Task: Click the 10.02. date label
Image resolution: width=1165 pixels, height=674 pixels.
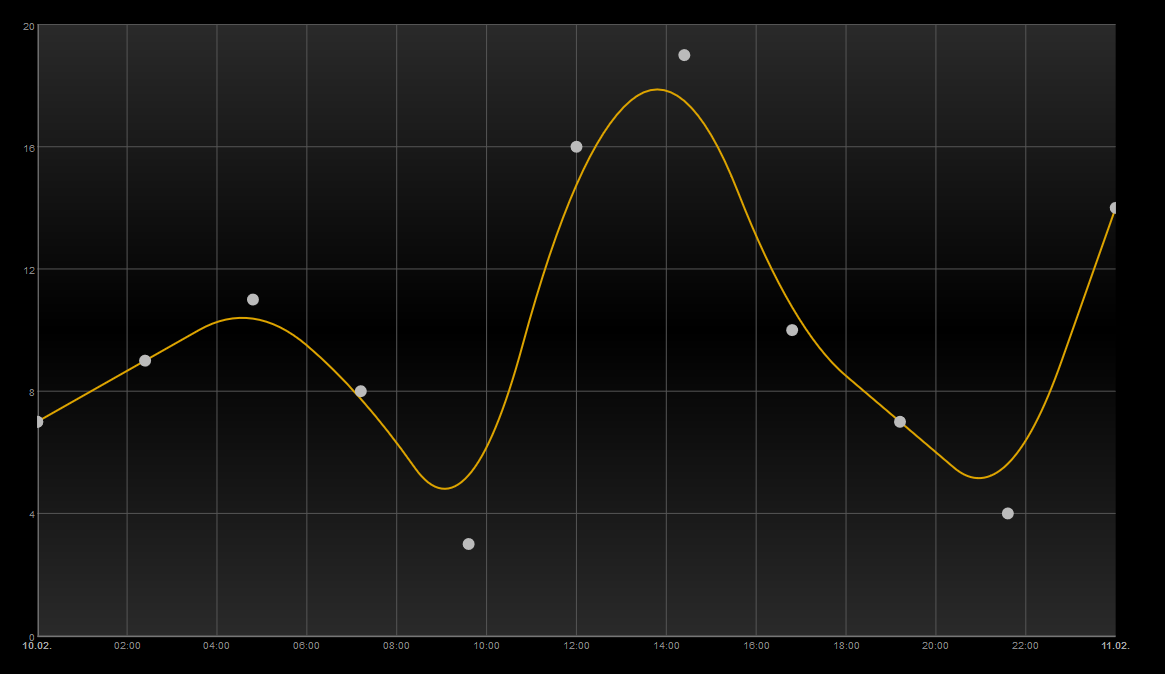Action: coord(37,646)
